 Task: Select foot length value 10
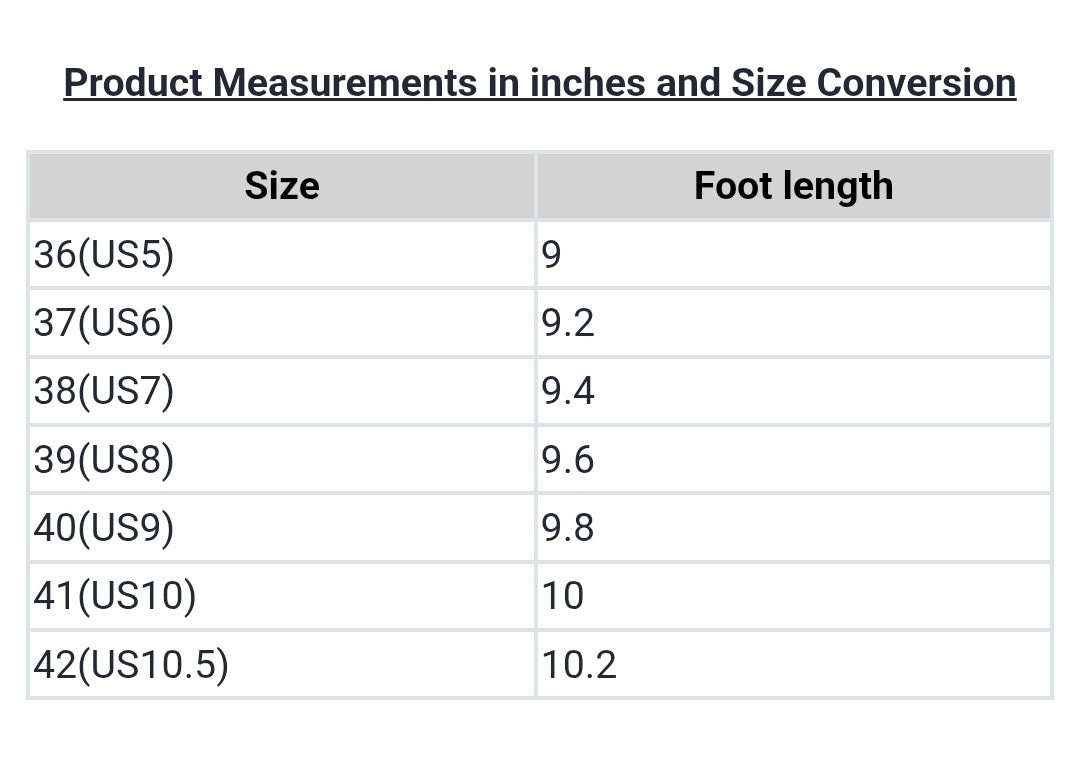click(x=563, y=596)
